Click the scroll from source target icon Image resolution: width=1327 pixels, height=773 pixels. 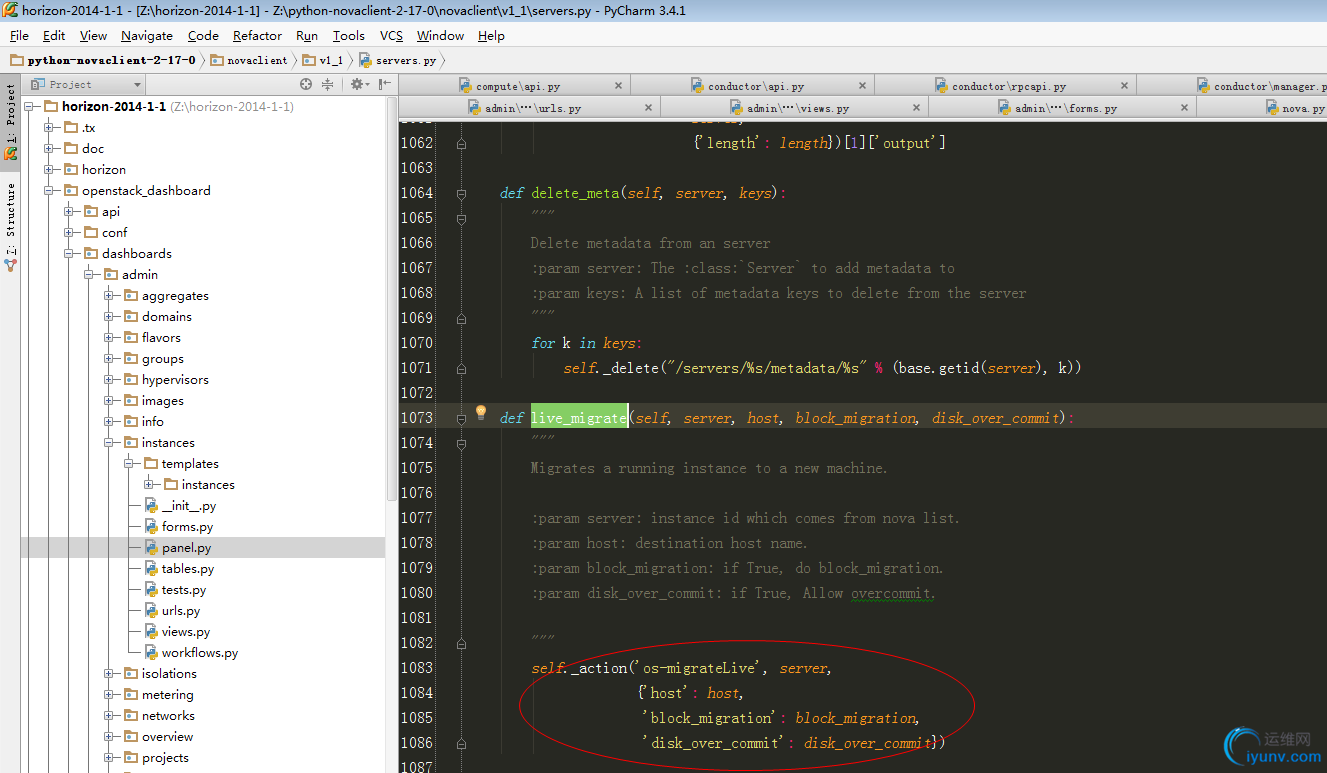[x=306, y=85]
